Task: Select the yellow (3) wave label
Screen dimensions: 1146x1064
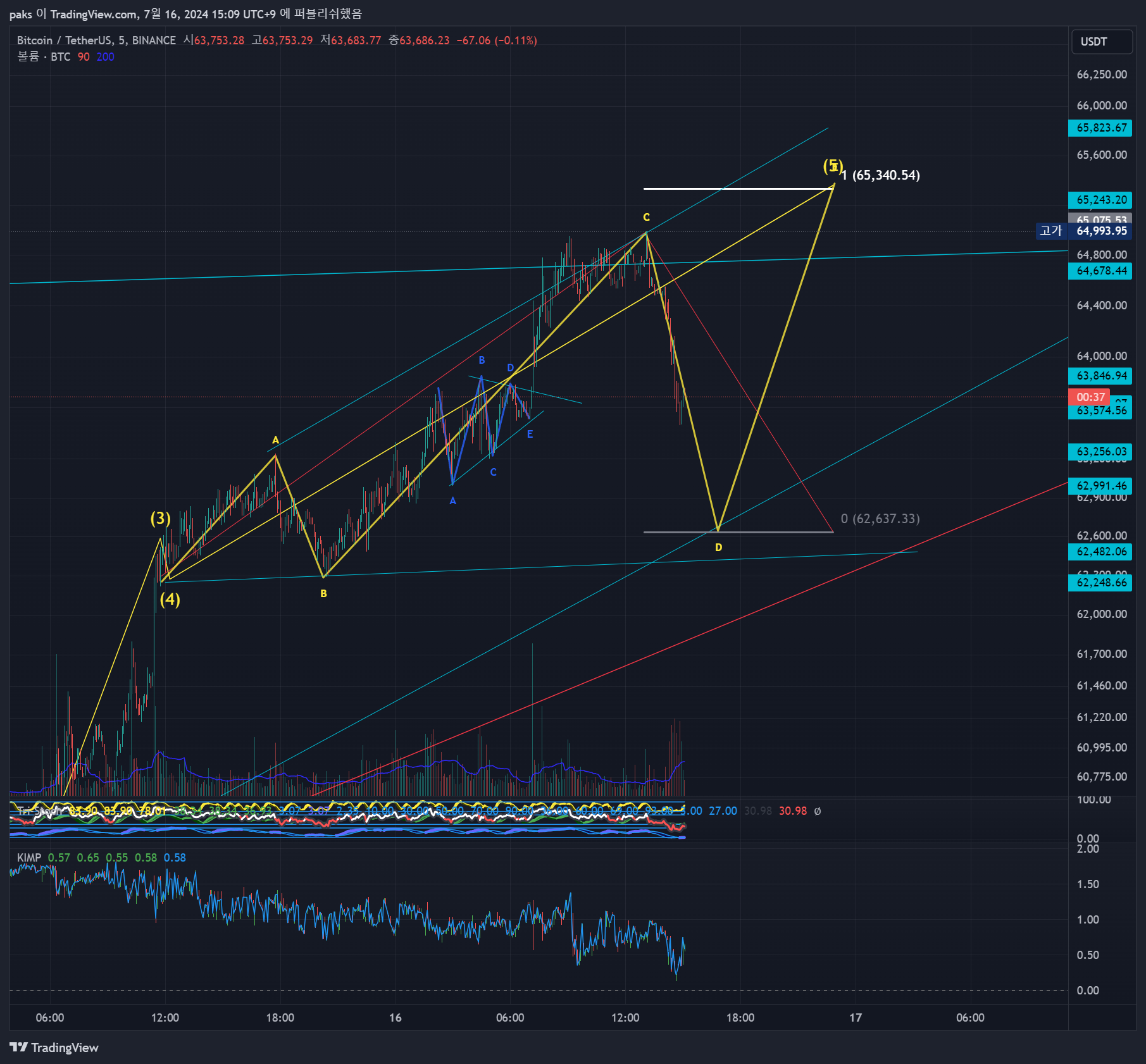Action: [x=161, y=519]
